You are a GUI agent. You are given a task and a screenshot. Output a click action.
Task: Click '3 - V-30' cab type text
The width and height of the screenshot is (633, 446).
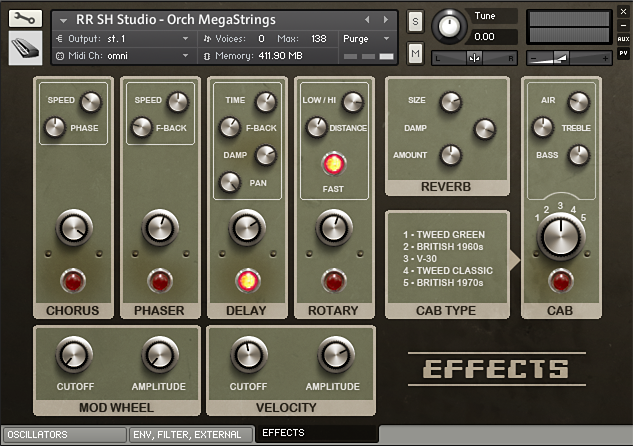pyautogui.click(x=420, y=259)
